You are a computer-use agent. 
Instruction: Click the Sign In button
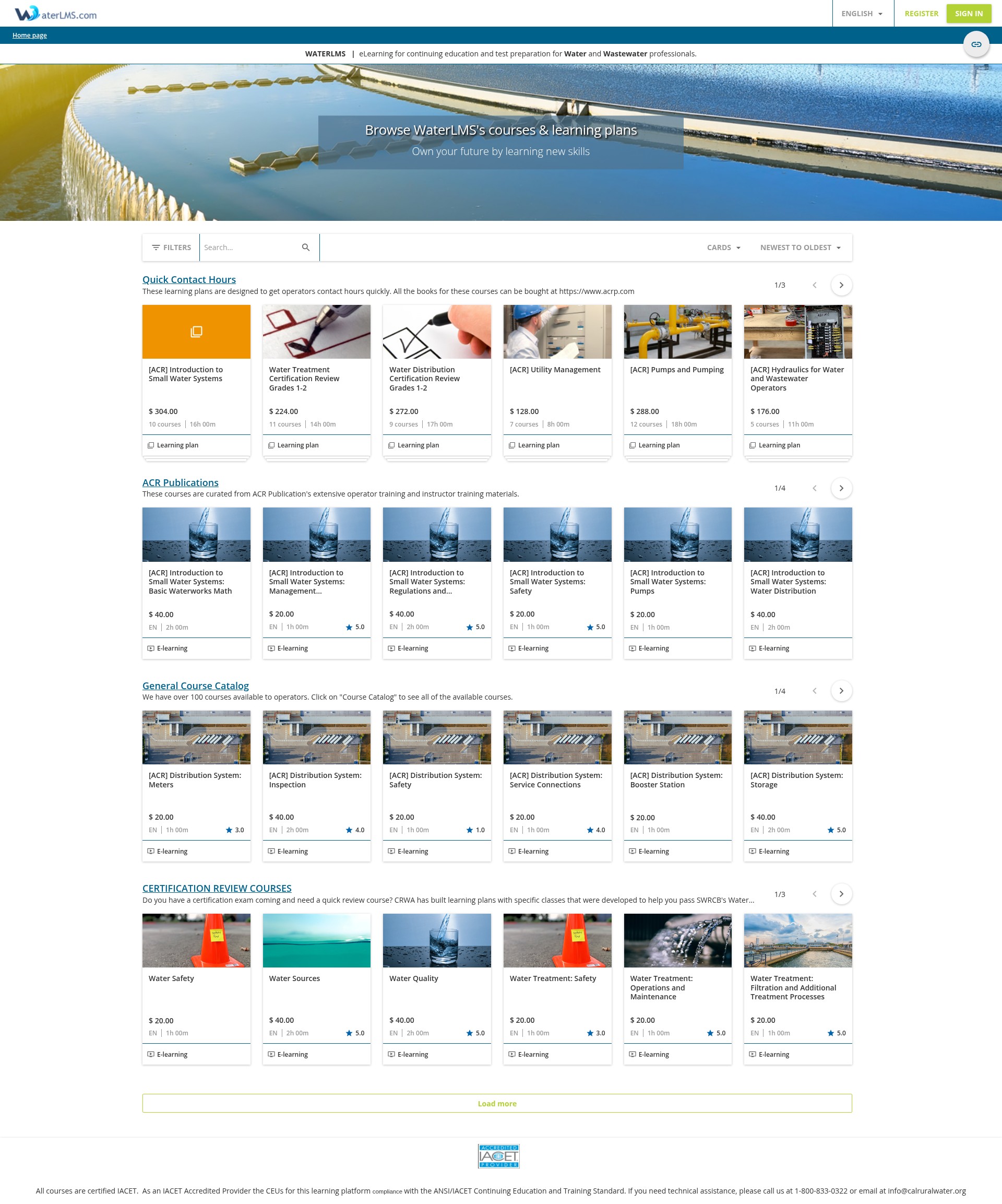pyautogui.click(x=968, y=13)
